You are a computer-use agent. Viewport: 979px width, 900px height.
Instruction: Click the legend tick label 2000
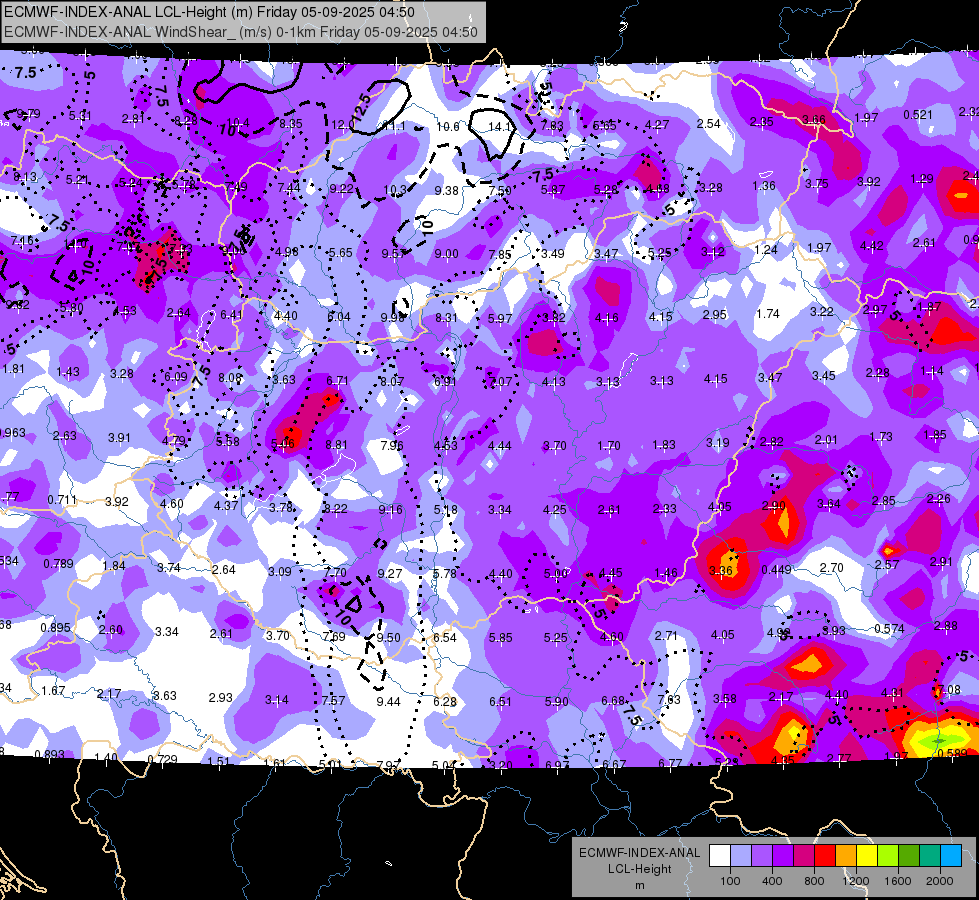coord(940,881)
